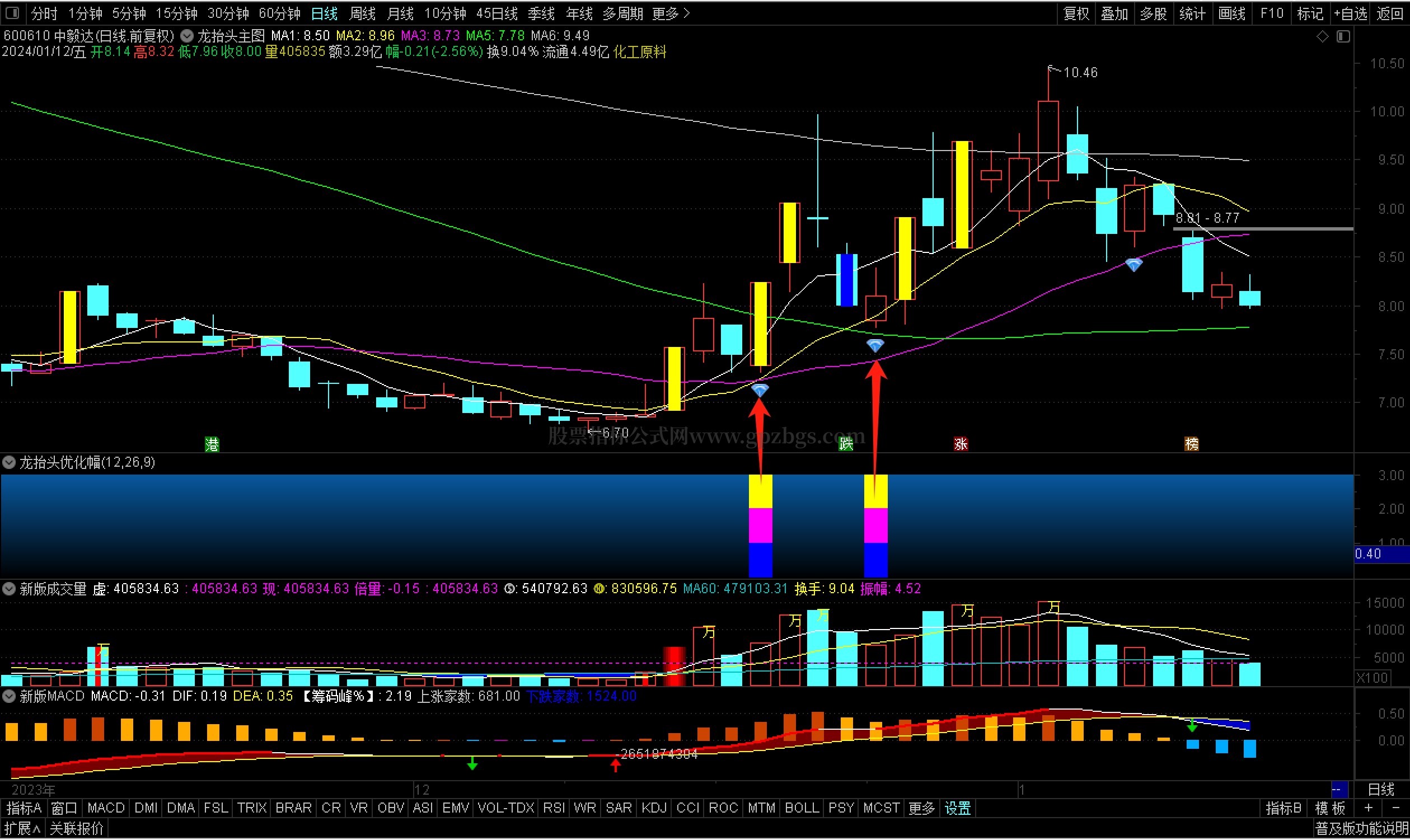Click the red up arrow in MACD panel
Image resolution: width=1410 pixels, height=840 pixels.
click(x=615, y=766)
